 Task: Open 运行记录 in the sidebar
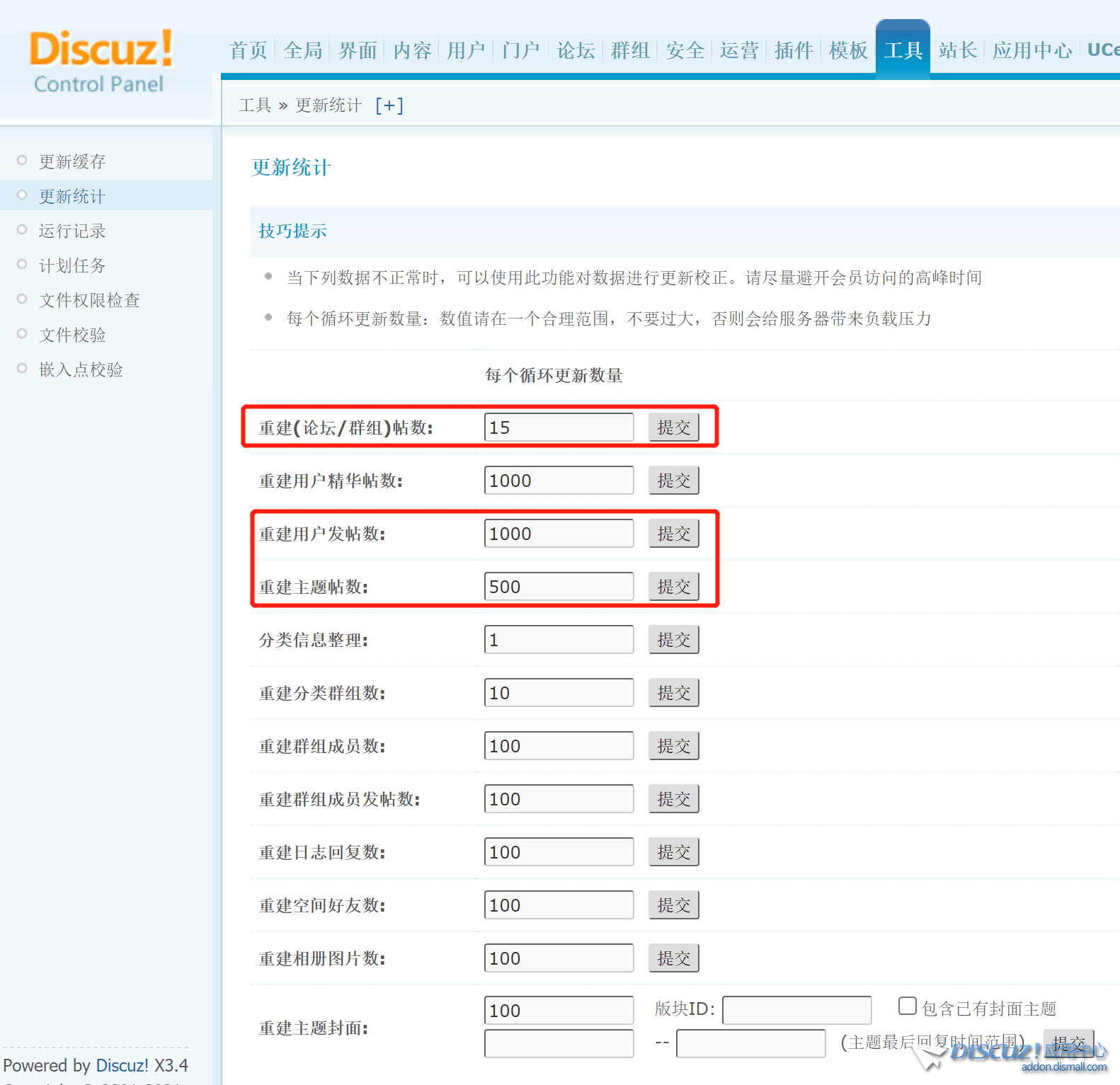point(72,231)
